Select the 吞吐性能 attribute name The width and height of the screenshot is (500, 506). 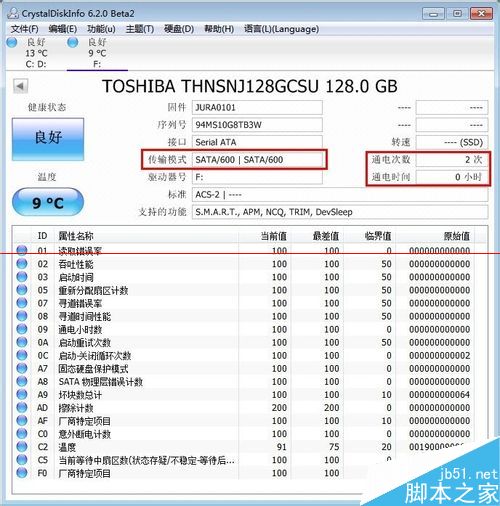(76, 264)
